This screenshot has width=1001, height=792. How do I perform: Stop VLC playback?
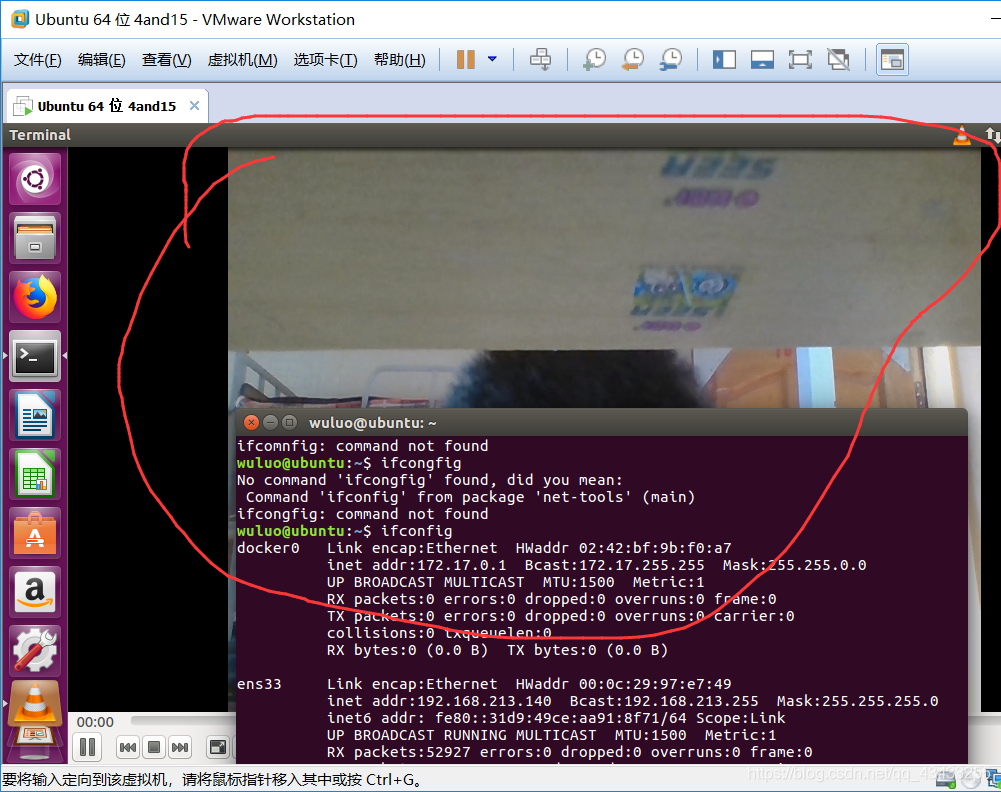(x=154, y=747)
